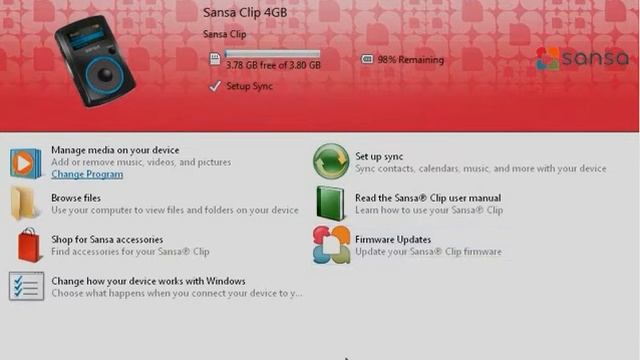The image size is (640, 360).
Task: Open the Firmware Updates title
Action: click(393, 240)
